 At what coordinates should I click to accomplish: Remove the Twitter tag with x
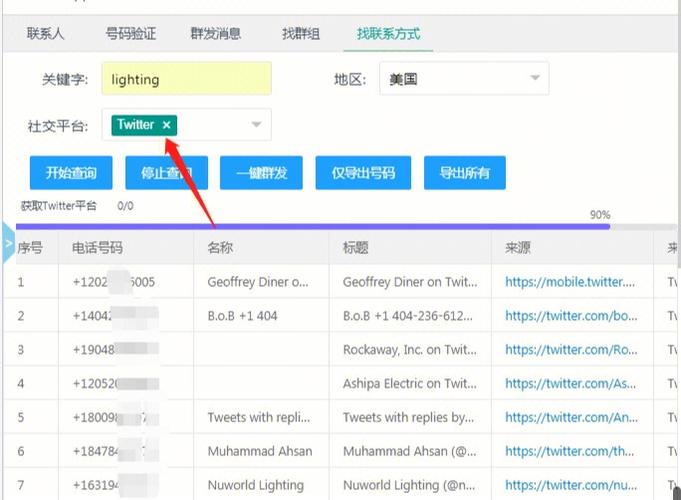tap(166, 125)
